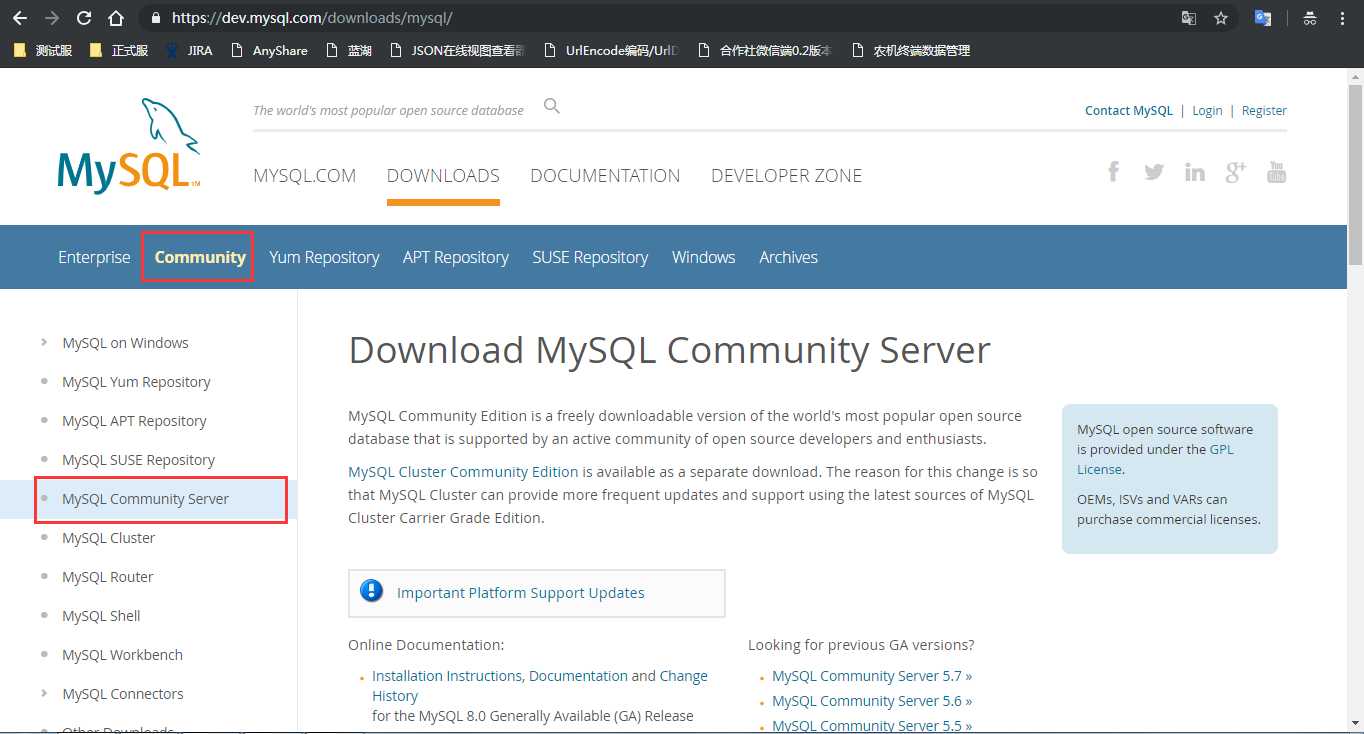Open the 合作社微信端0.2版本 bookmark

(x=765, y=50)
